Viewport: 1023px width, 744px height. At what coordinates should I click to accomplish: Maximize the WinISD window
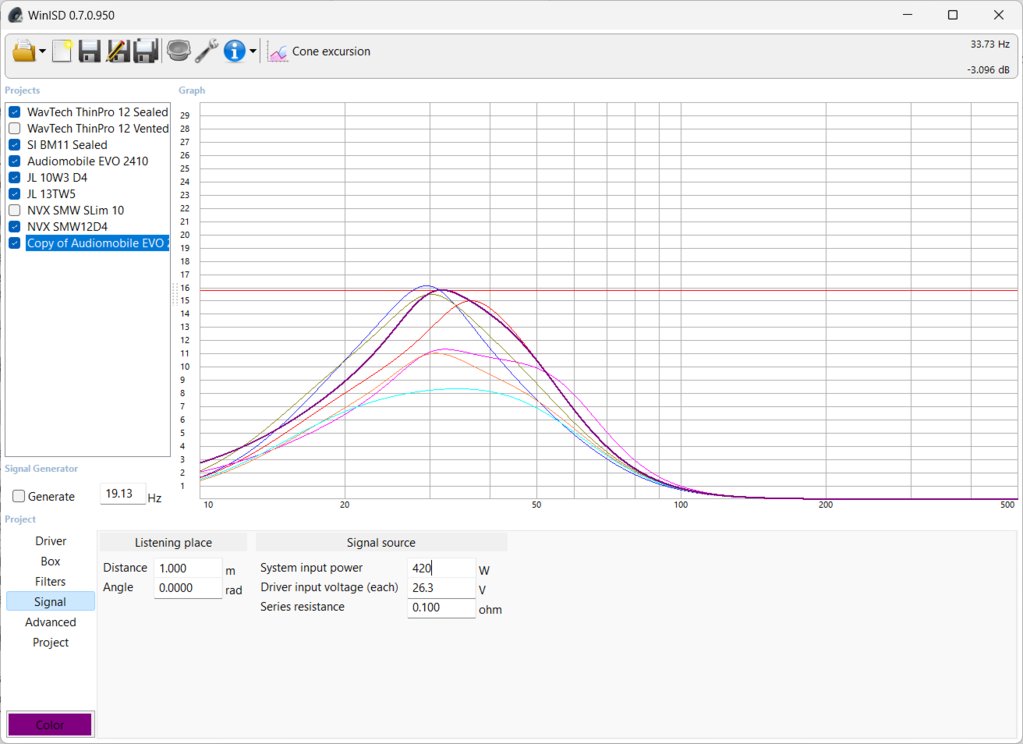point(953,15)
